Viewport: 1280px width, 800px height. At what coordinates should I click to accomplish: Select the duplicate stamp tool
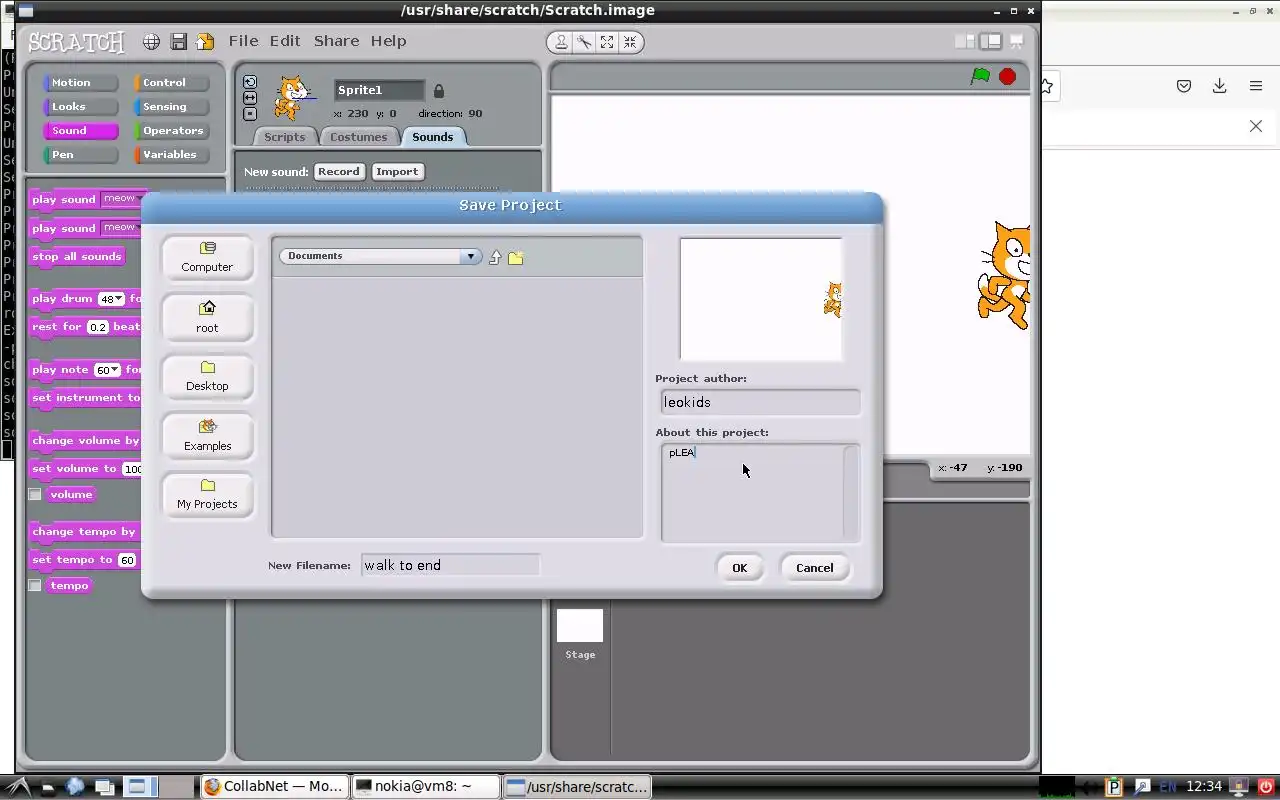561,42
